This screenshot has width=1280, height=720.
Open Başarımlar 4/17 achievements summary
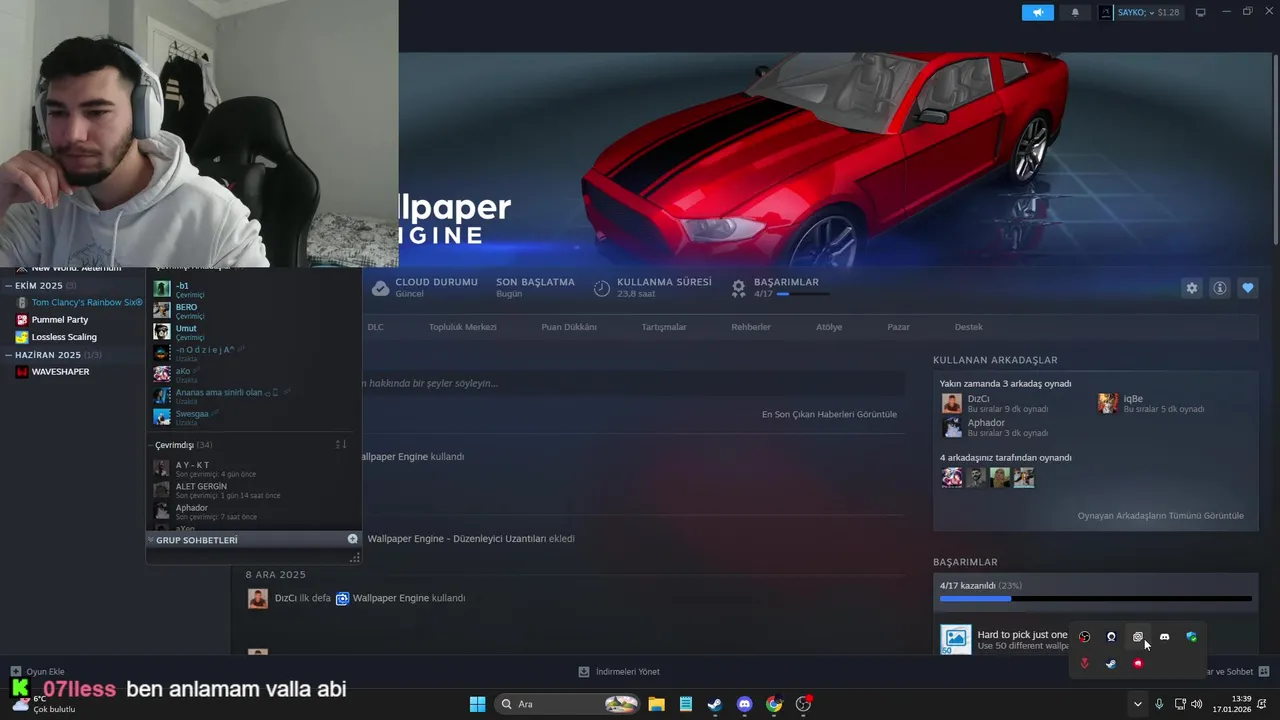click(781, 288)
